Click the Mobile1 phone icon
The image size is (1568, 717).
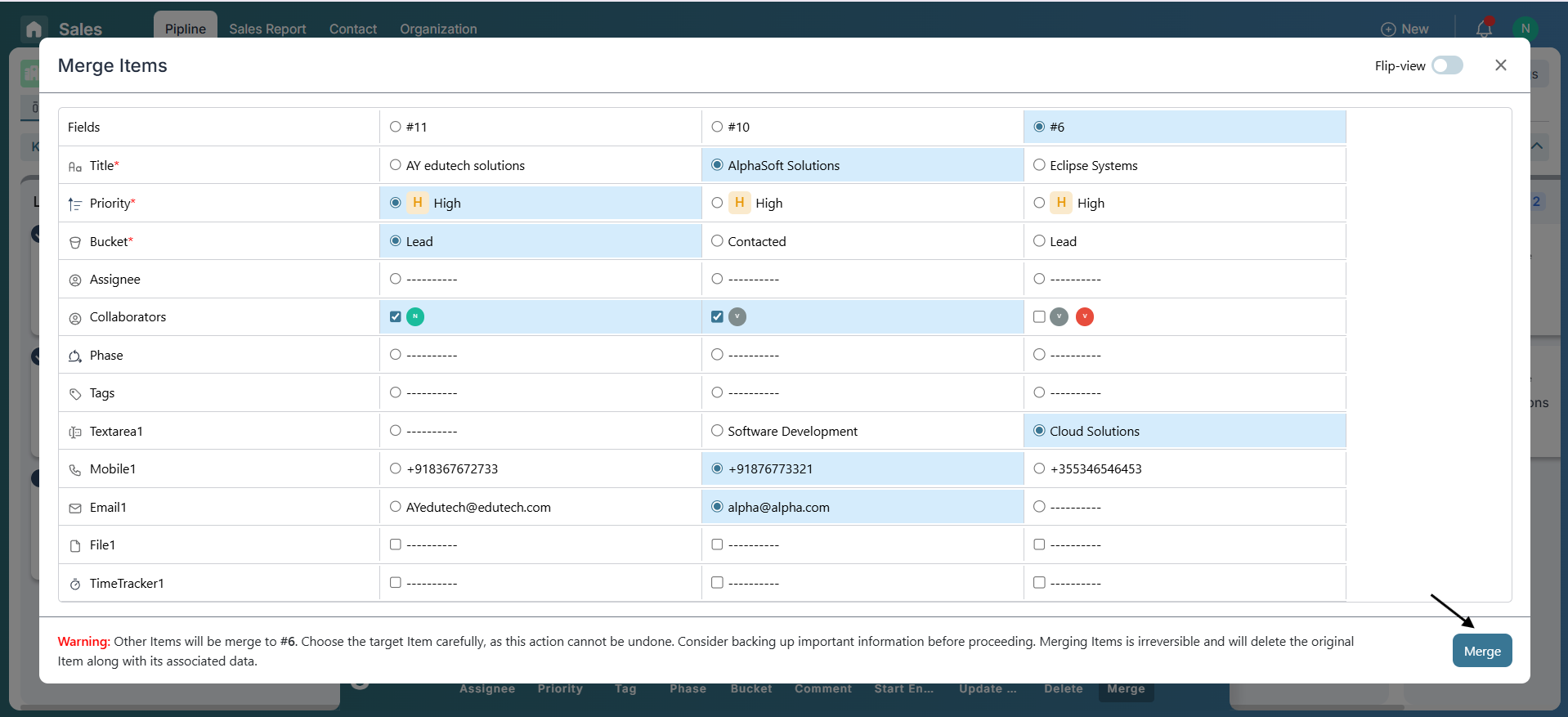pos(75,470)
